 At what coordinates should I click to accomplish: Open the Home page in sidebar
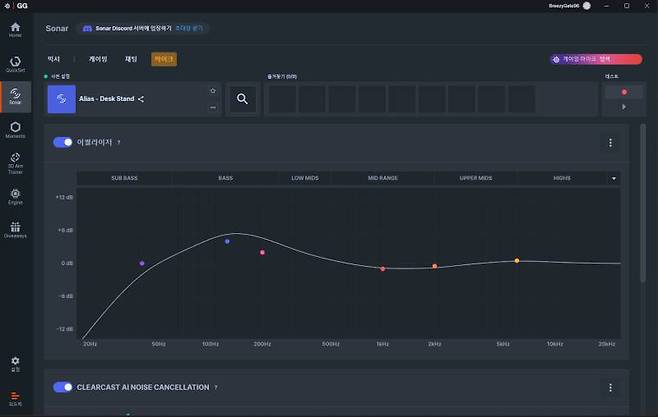16,30
